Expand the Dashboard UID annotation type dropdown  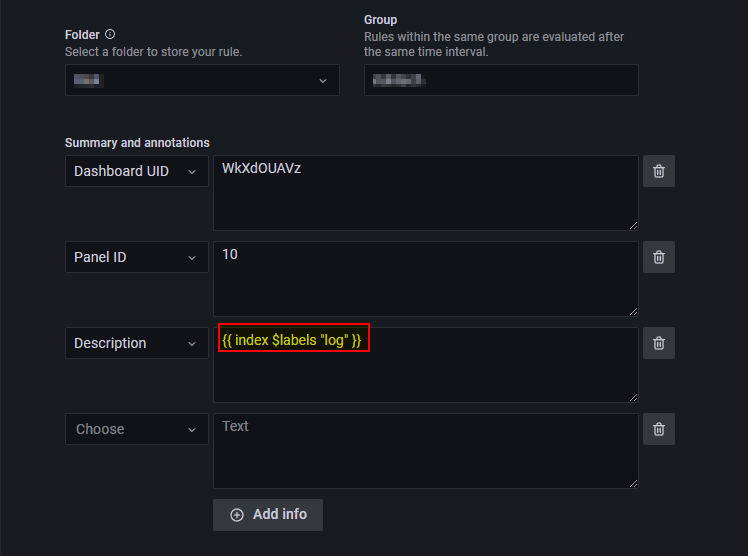point(137,171)
